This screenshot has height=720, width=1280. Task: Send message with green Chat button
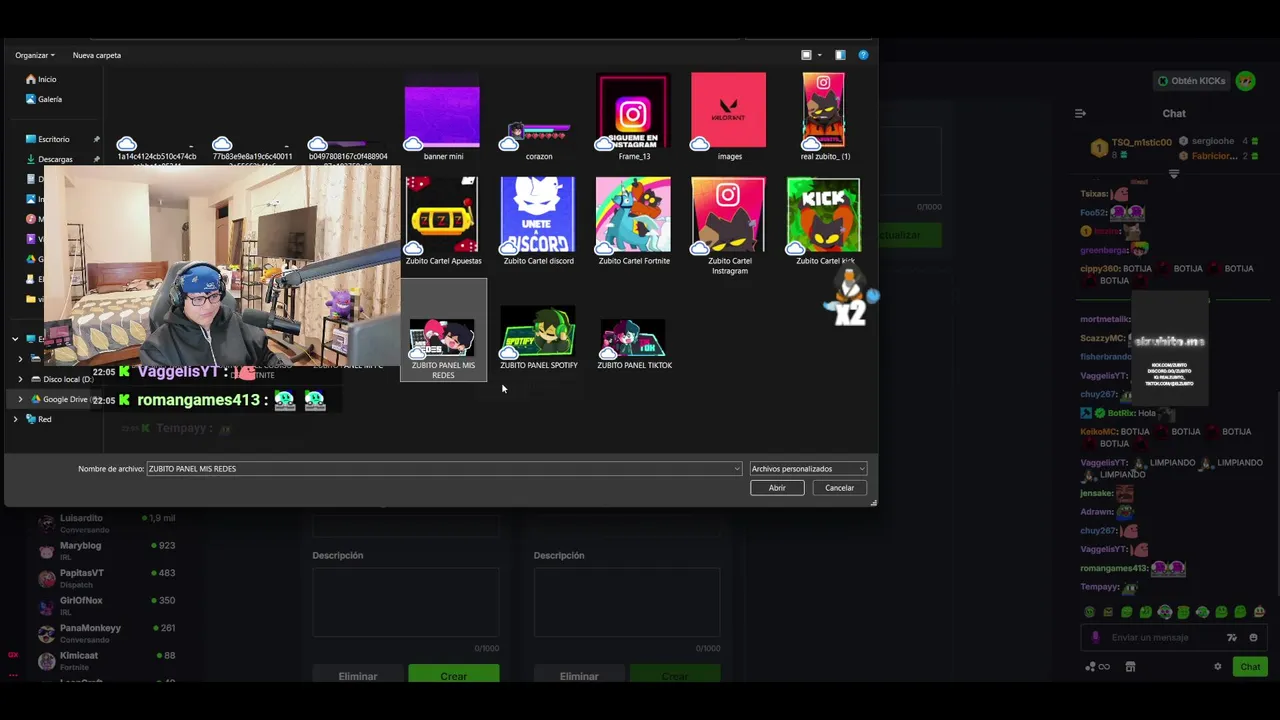point(1250,666)
